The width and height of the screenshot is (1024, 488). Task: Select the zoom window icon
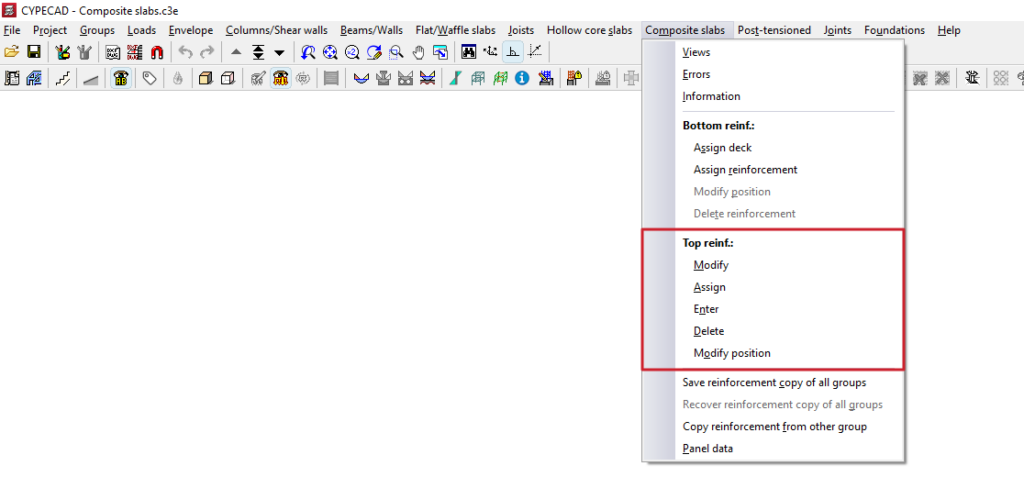click(x=396, y=52)
